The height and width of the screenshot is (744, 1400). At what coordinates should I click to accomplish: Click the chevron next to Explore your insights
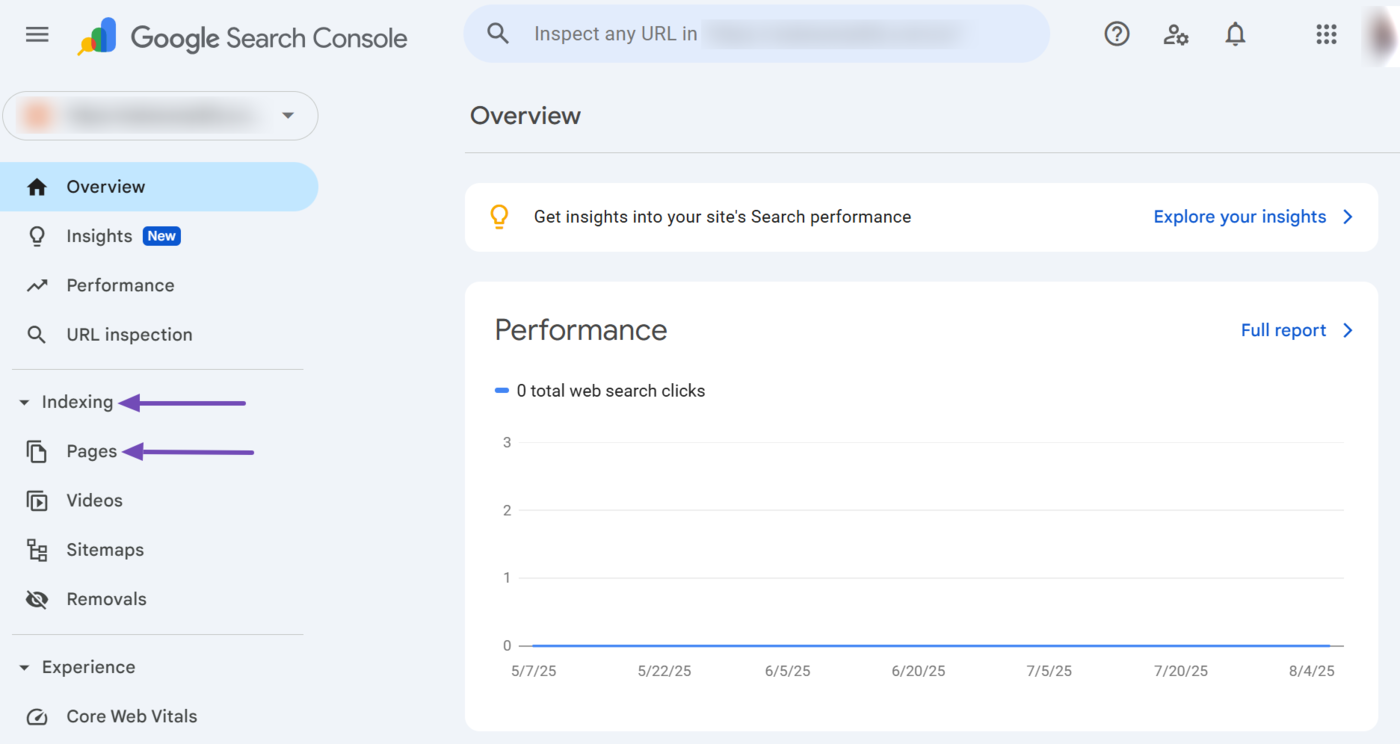1348,217
